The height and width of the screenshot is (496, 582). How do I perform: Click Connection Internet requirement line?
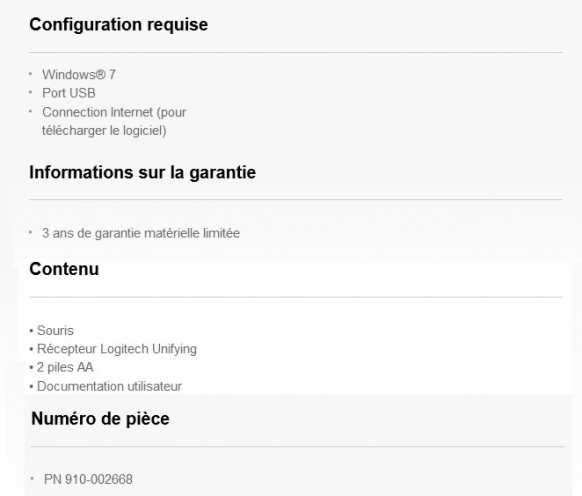114,112
